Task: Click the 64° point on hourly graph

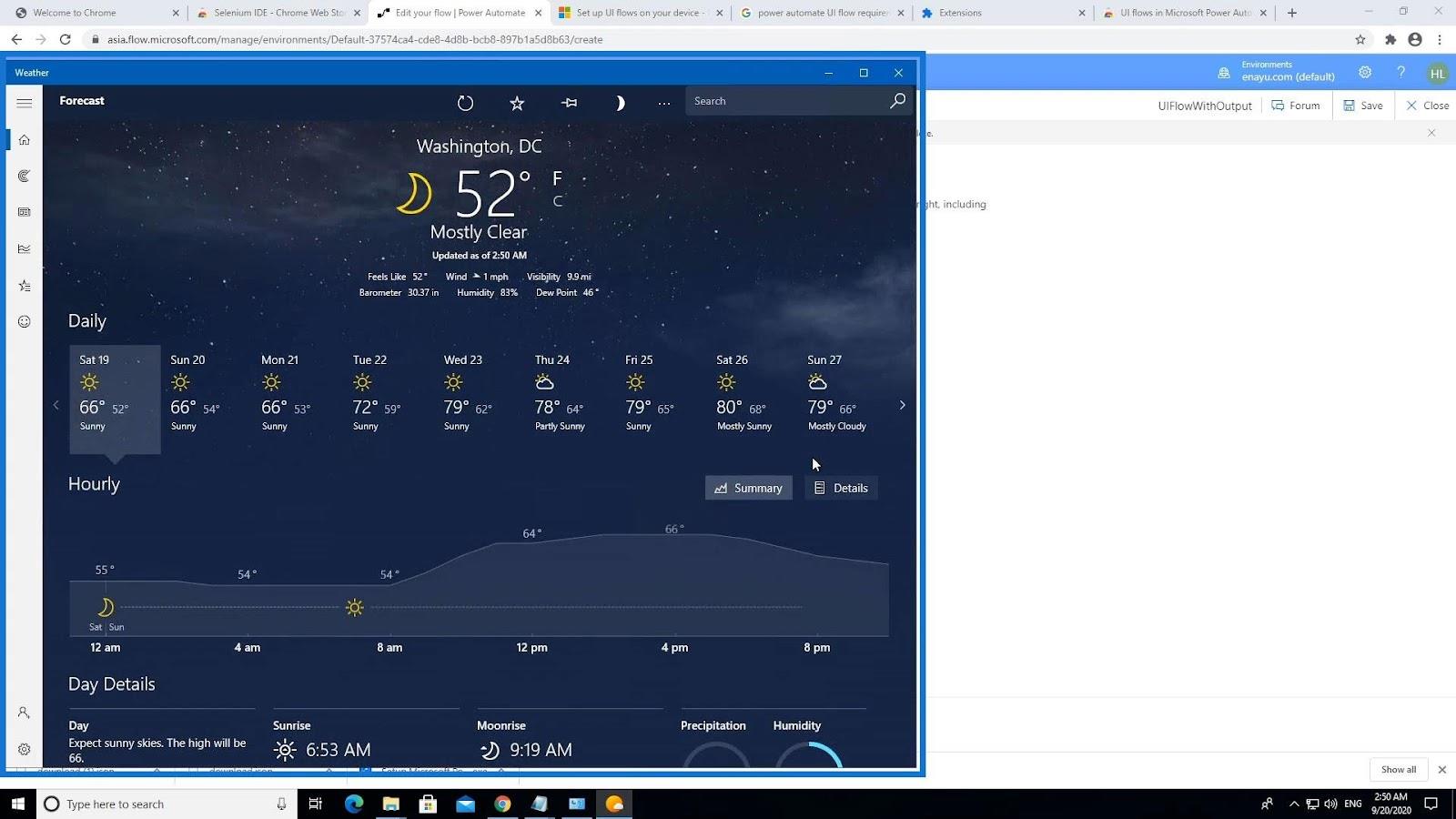Action: pos(532,533)
